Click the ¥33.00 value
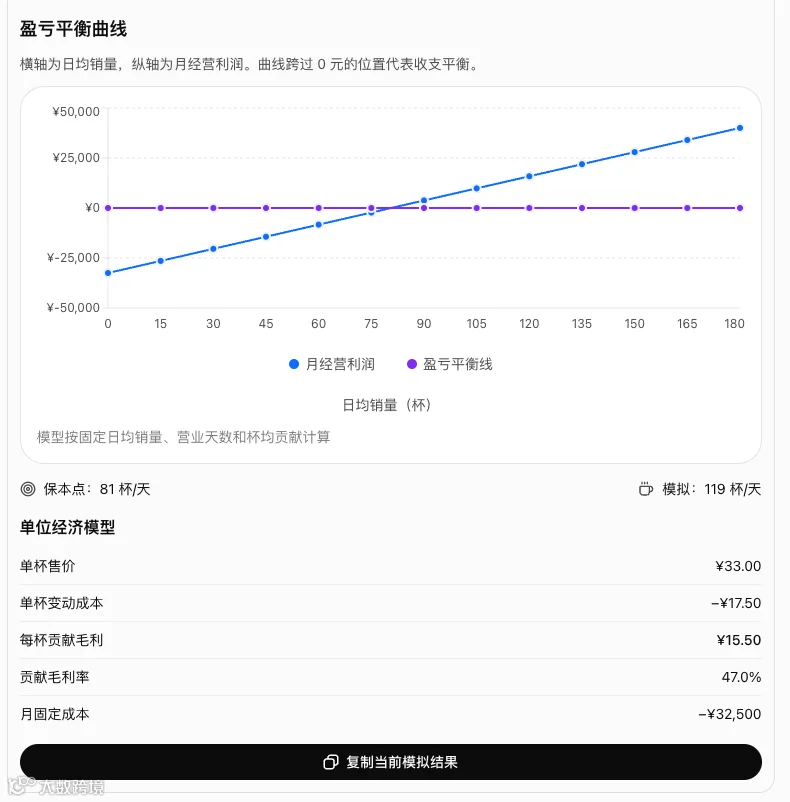790x802 pixels. pyautogui.click(x=738, y=566)
